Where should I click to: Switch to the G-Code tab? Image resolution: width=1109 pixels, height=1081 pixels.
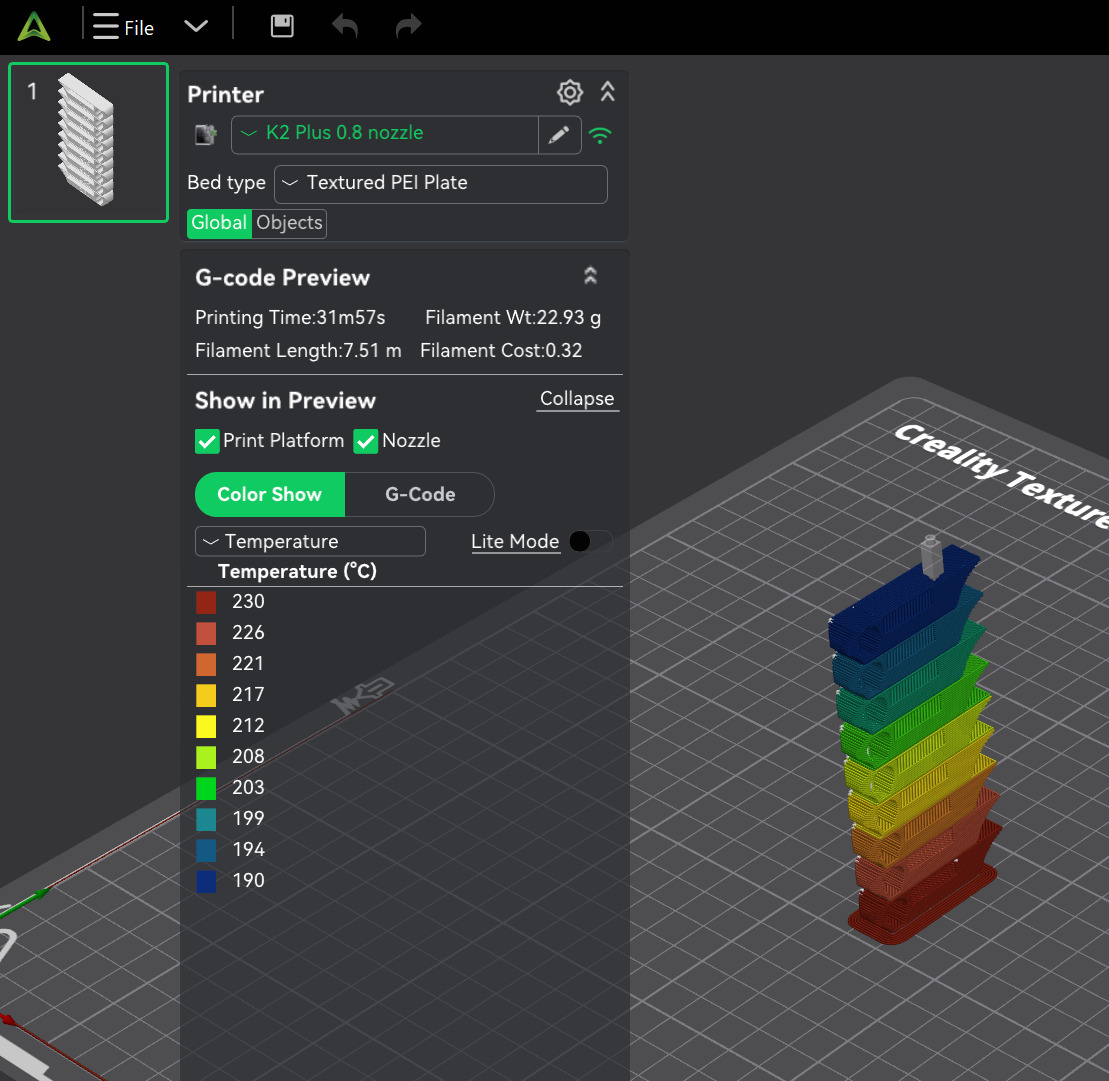click(x=420, y=494)
